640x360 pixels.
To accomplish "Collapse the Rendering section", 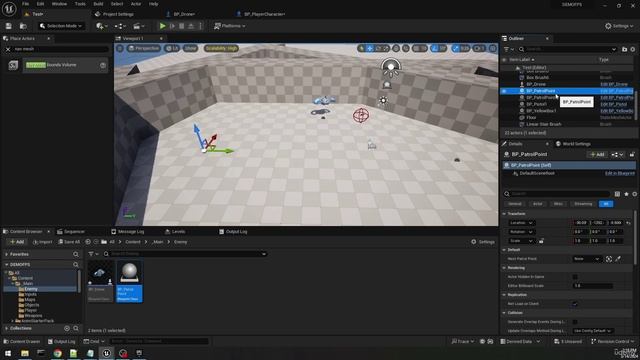I will (x=504, y=268).
